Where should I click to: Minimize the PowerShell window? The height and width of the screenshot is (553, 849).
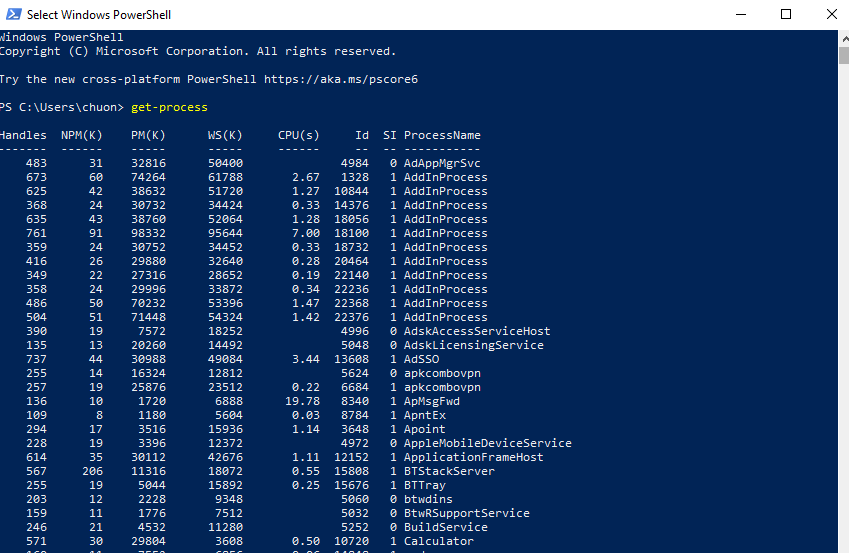[739, 14]
